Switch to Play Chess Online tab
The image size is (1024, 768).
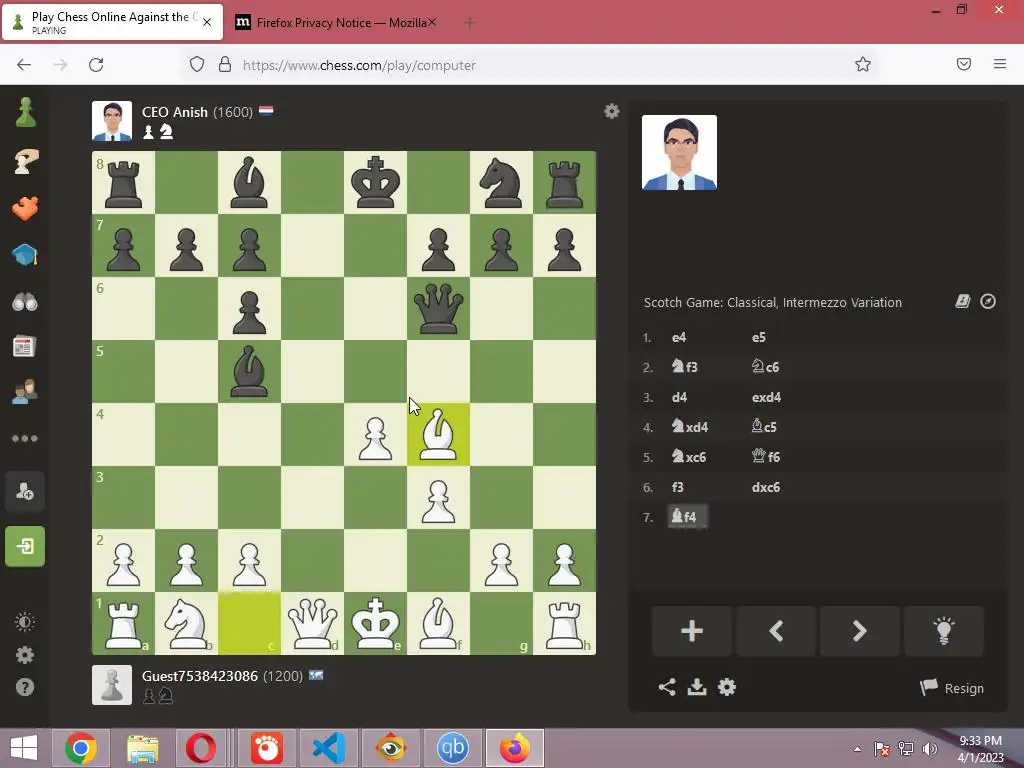pos(112,22)
